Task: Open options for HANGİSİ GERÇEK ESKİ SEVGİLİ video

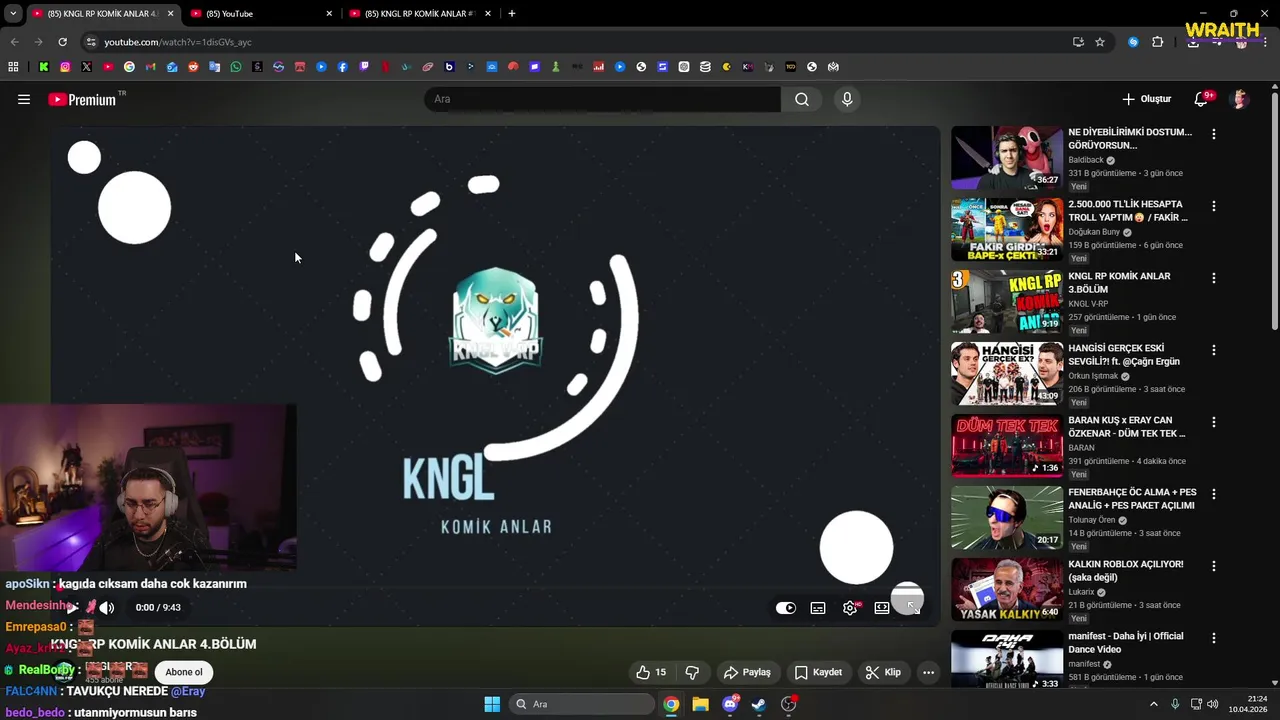Action: tap(1214, 350)
